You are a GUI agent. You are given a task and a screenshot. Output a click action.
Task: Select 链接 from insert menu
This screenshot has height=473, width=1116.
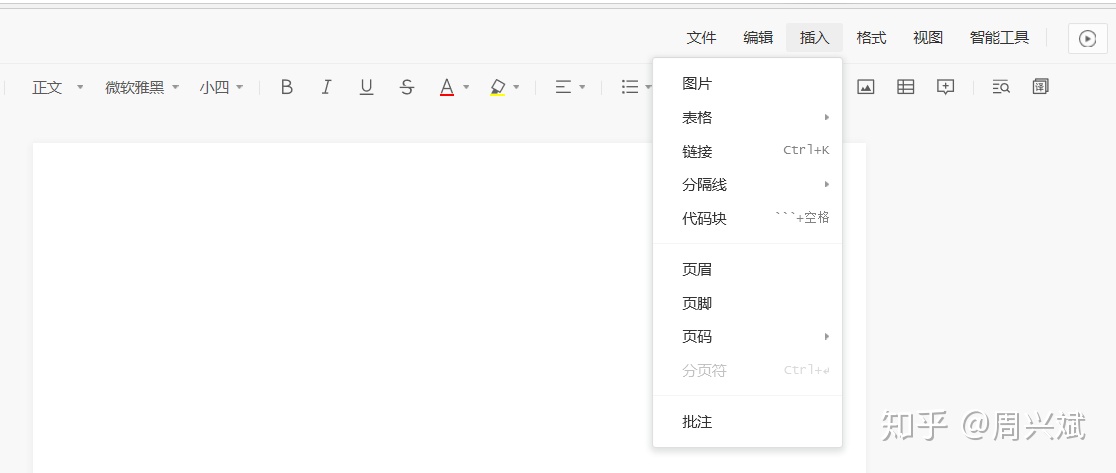[747, 151]
